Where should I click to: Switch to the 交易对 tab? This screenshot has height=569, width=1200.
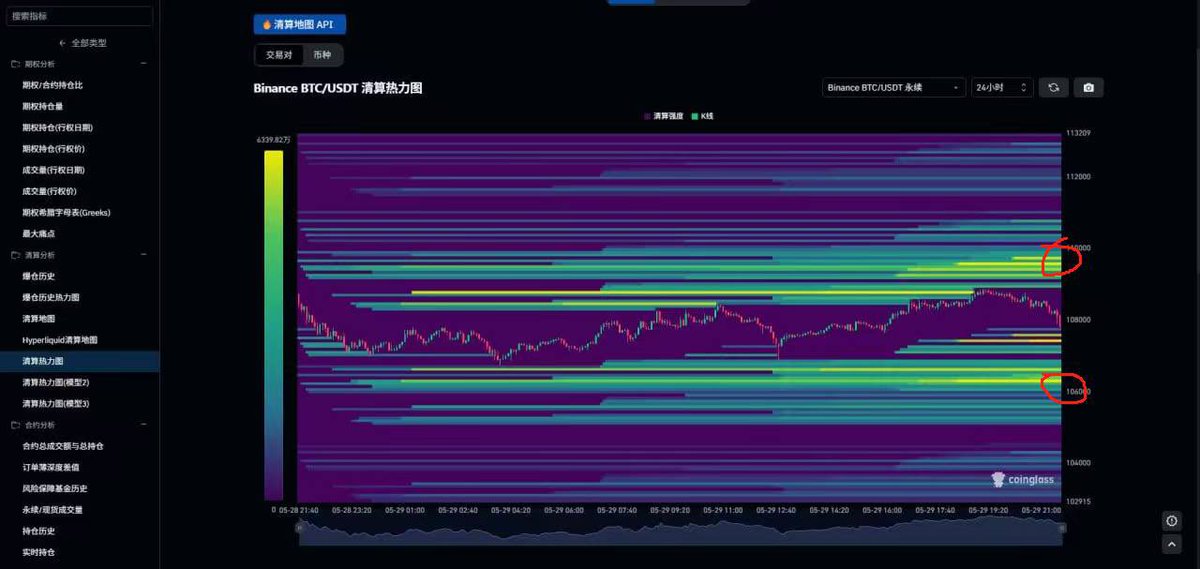(278, 55)
